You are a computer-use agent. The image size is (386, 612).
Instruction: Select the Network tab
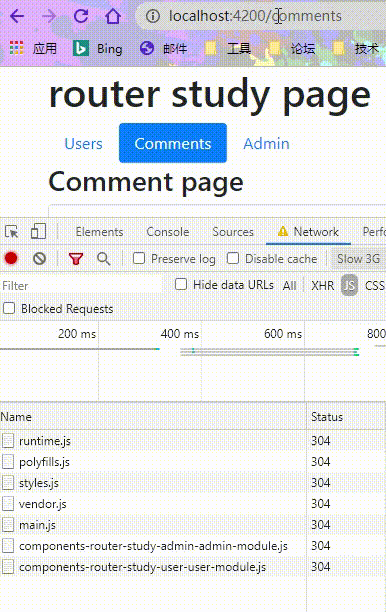point(308,232)
